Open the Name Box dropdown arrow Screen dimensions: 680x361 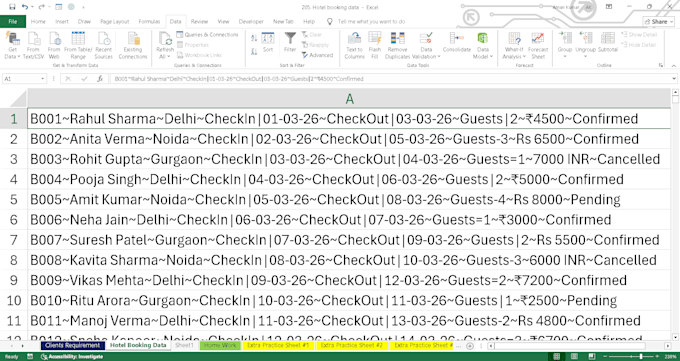point(42,79)
